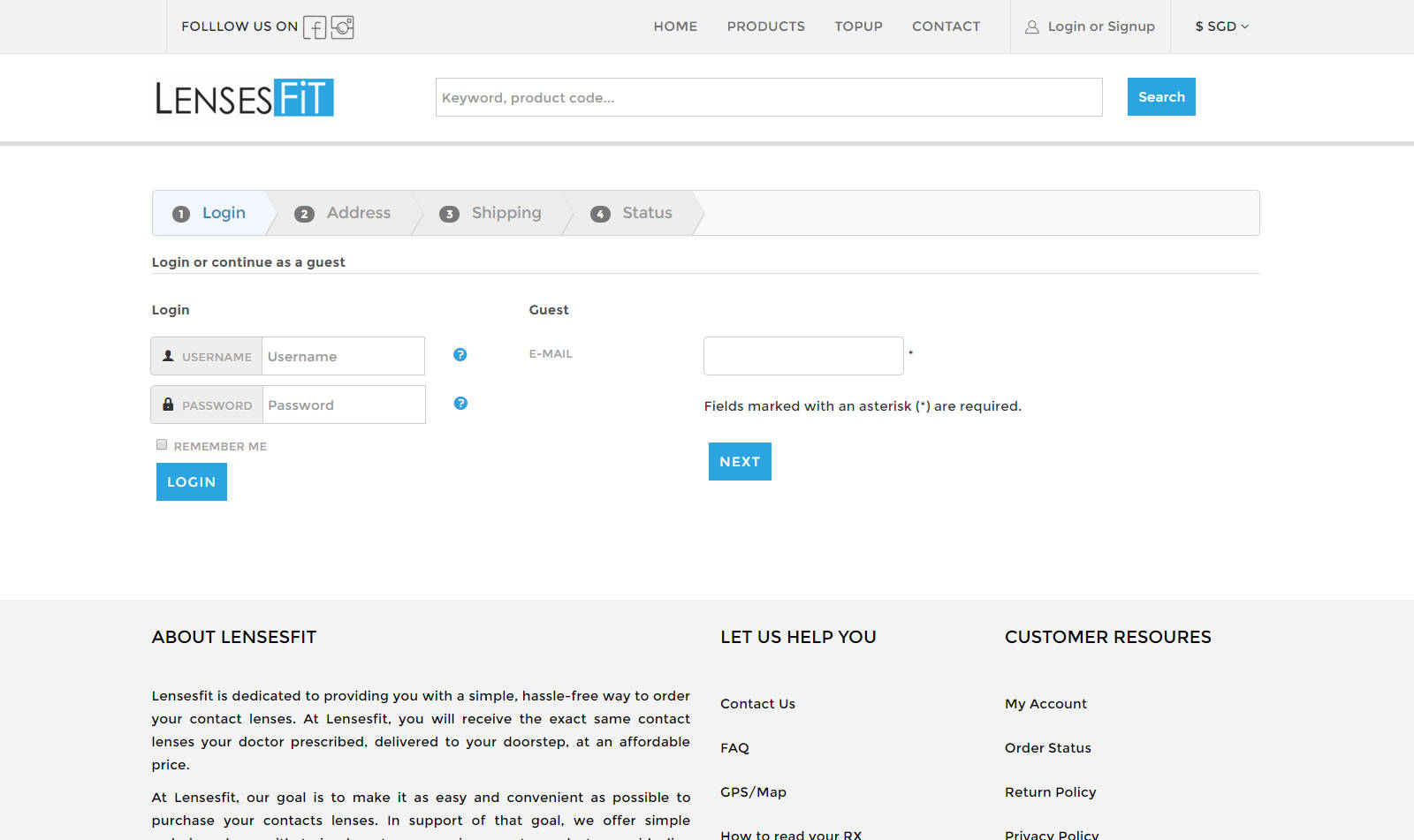Open the Order Status footer link
The width and height of the screenshot is (1414, 840).
pos(1047,748)
